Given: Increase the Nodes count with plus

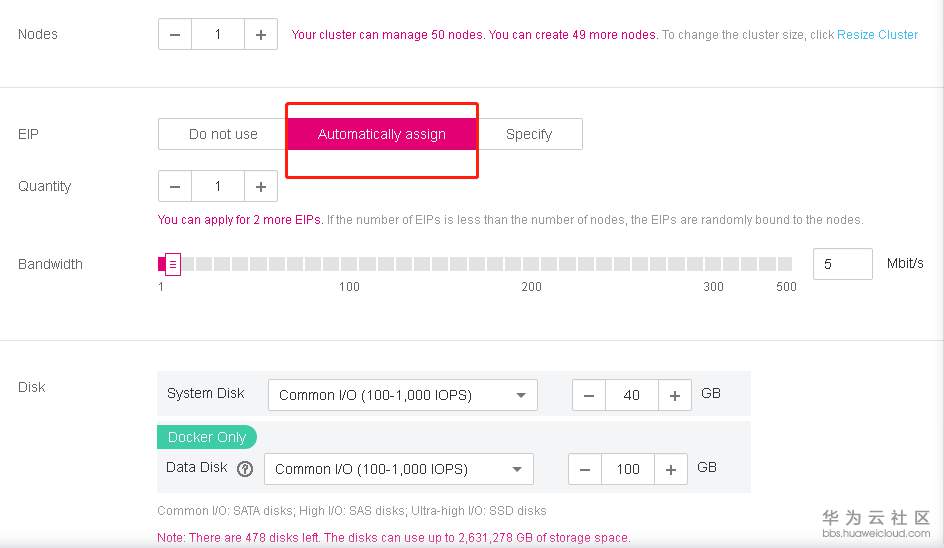Looking at the screenshot, I should click(x=261, y=34).
